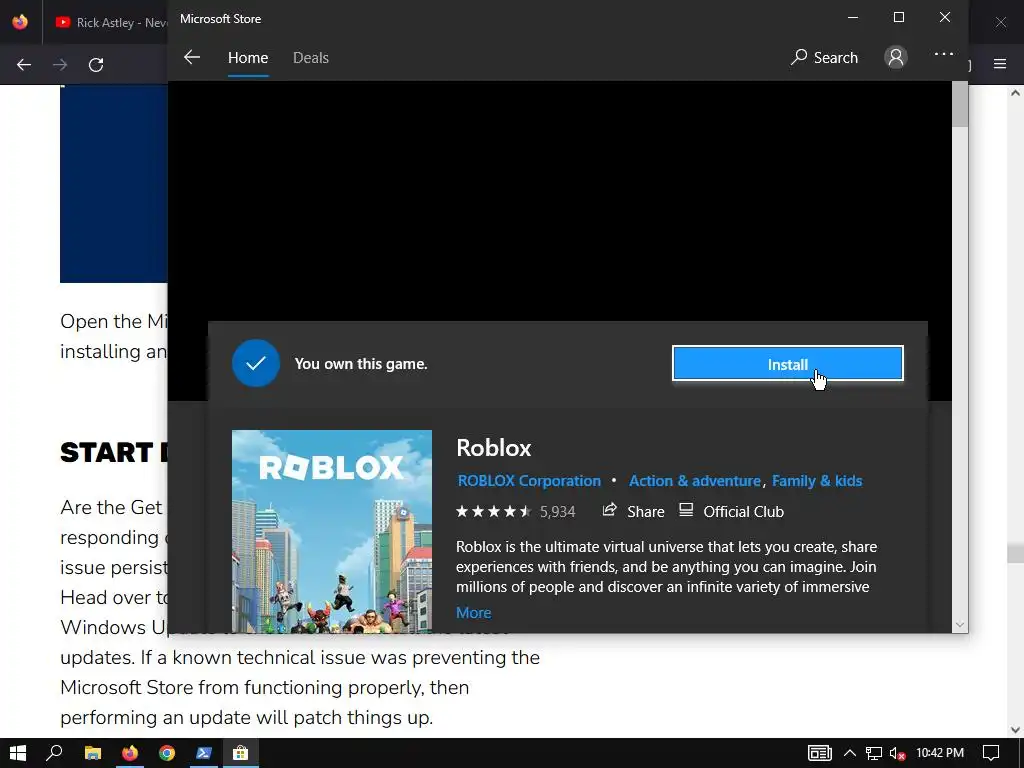The width and height of the screenshot is (1024, 768).
Task: Open the clock showing 10:42 PM
Action: 940,753
